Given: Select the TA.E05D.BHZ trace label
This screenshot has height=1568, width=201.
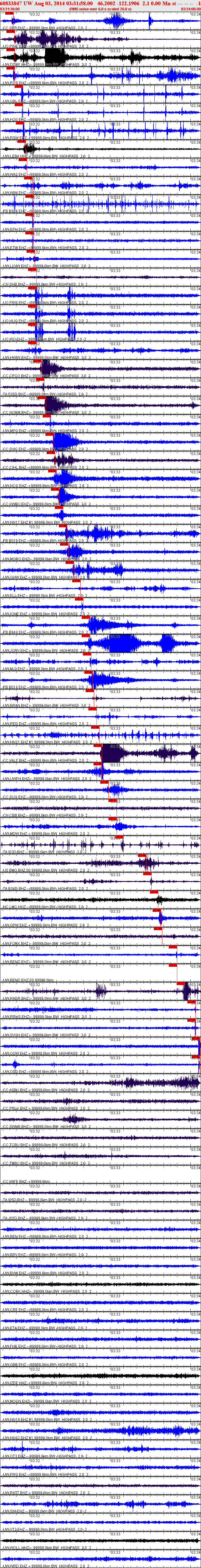Looking at the screenshot, I should (46, 394).
